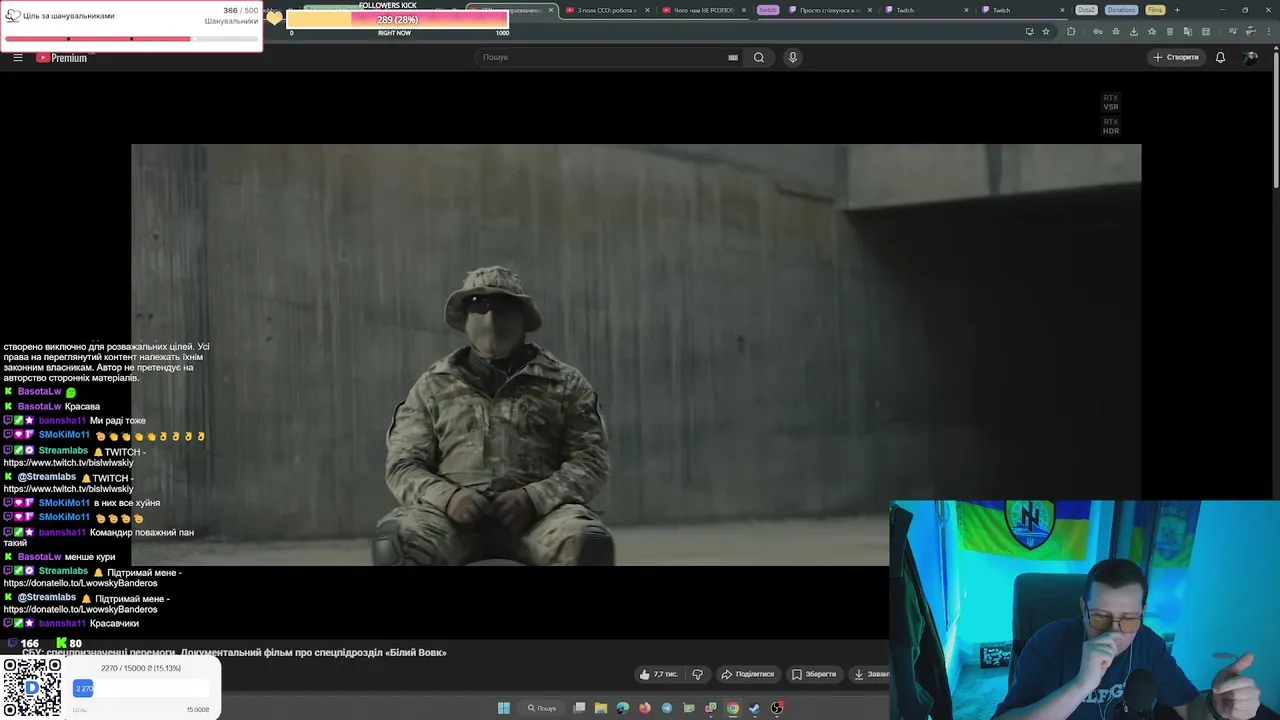Open Chrome profile avatar in toolbar

pos(1251,31)
